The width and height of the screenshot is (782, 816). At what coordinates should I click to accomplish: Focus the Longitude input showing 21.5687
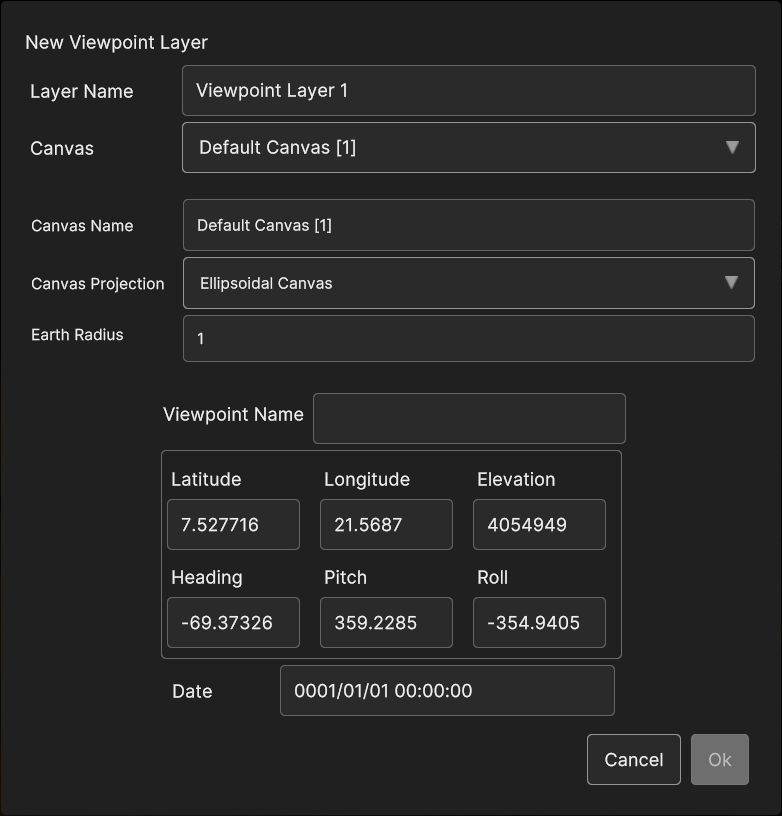click(386, 525)
